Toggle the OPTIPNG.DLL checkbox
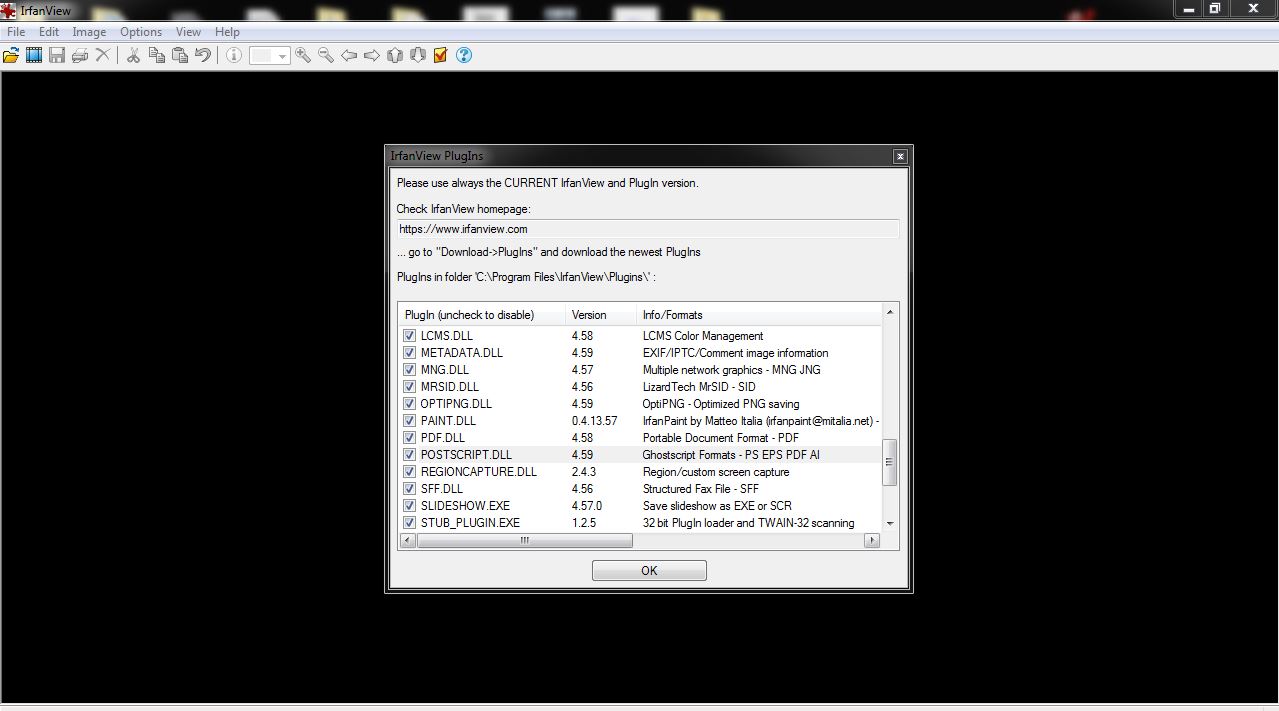This screenshot has width=1279, height=711. coord(409,404)
